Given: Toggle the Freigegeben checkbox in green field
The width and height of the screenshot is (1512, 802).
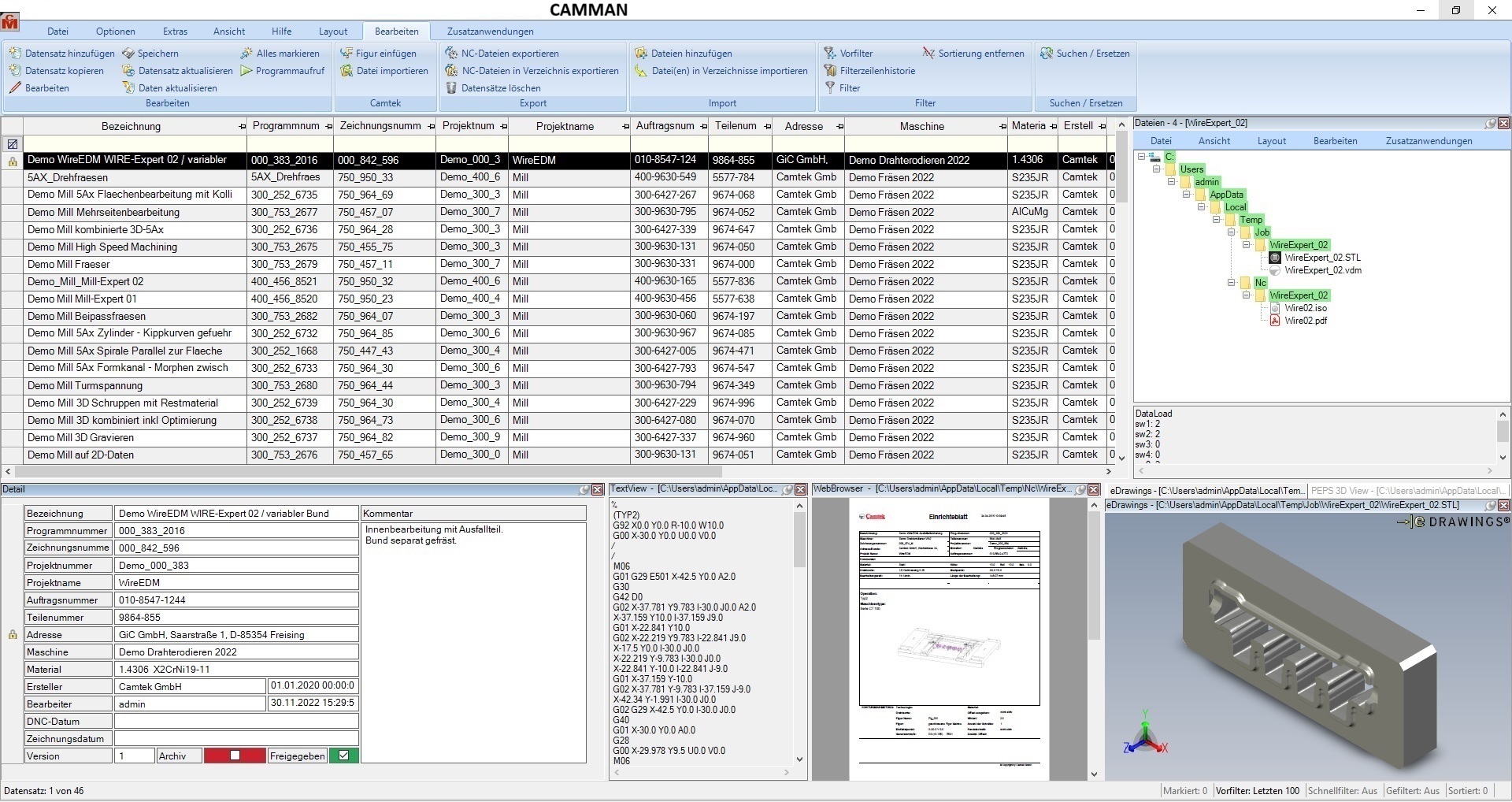Looking at the screenshot, I should [x=344, y=756].
